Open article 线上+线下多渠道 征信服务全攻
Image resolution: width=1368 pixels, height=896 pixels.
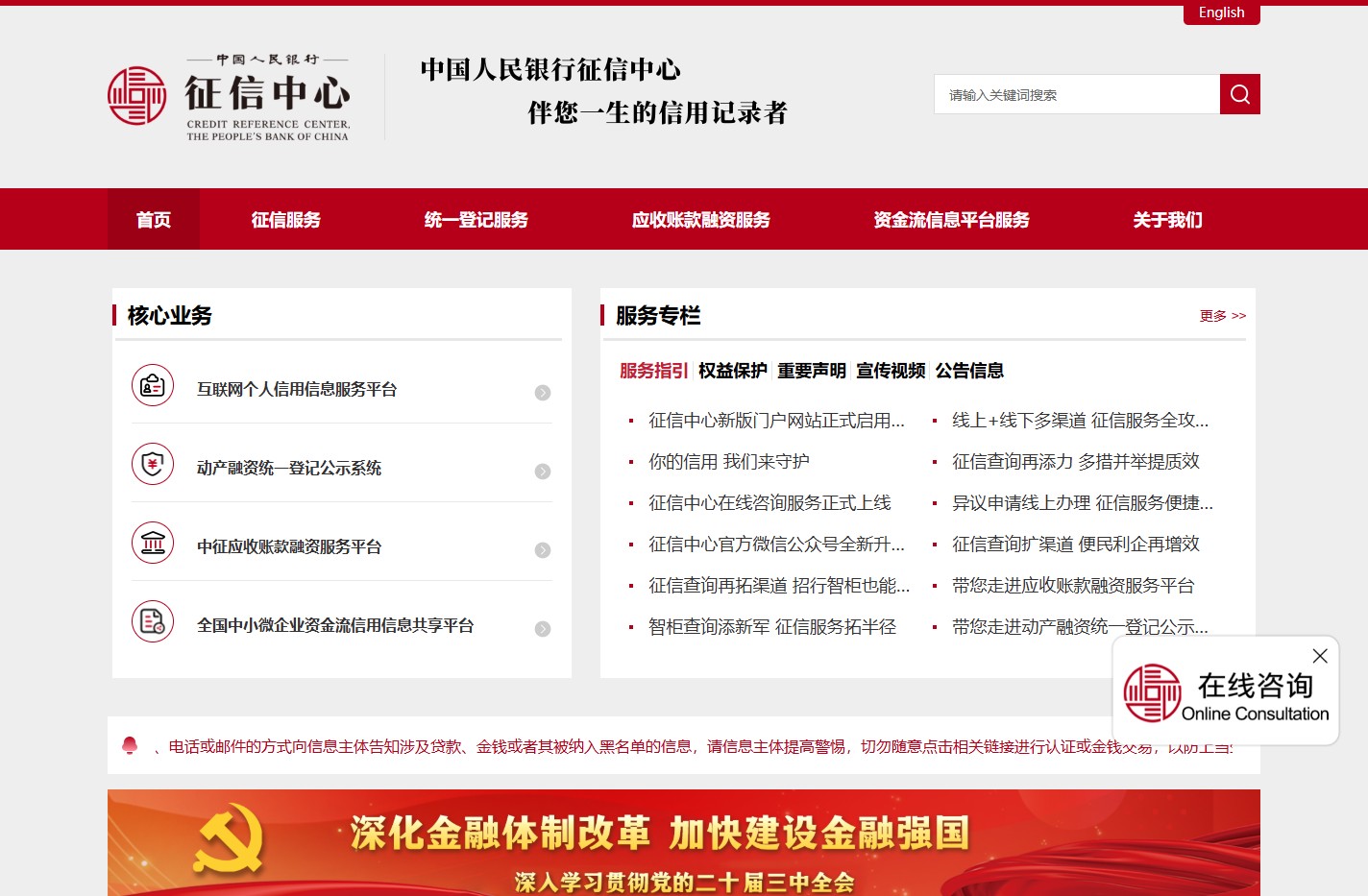[1081, 421]
